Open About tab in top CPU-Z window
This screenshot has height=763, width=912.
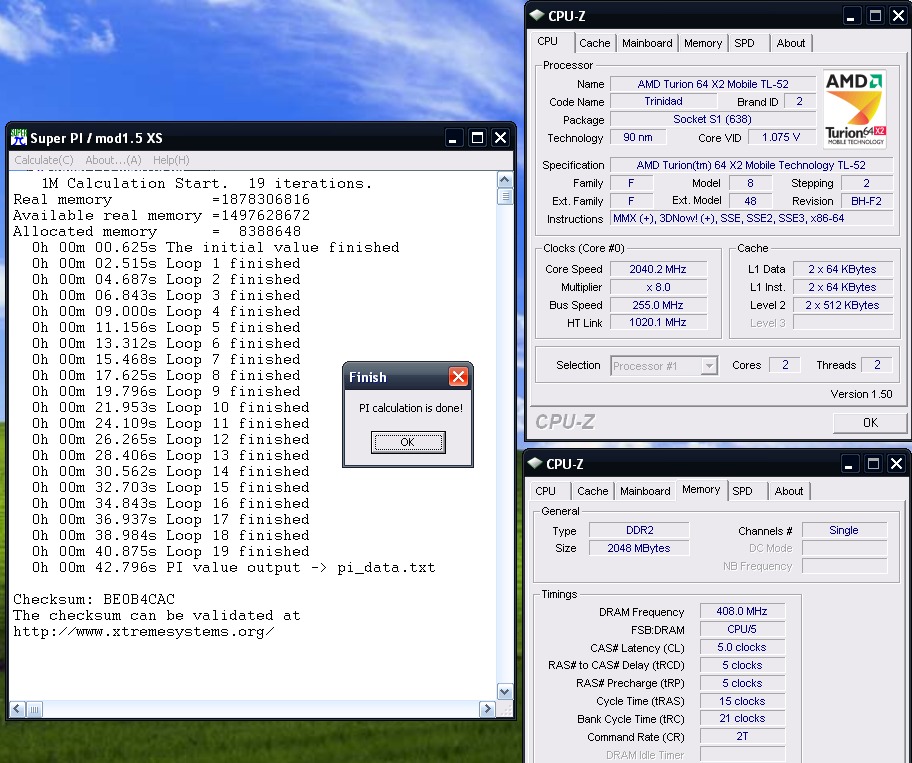pos(790,43)
